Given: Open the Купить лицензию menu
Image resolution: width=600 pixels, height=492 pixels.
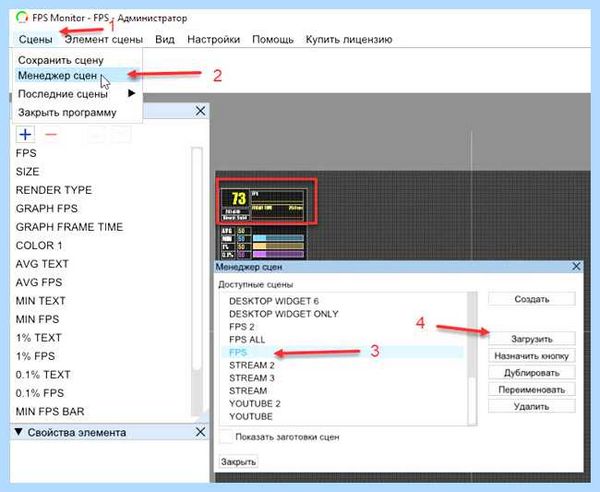Looking at the screenshot, I should pyautogui.click(x=349, y=39).
